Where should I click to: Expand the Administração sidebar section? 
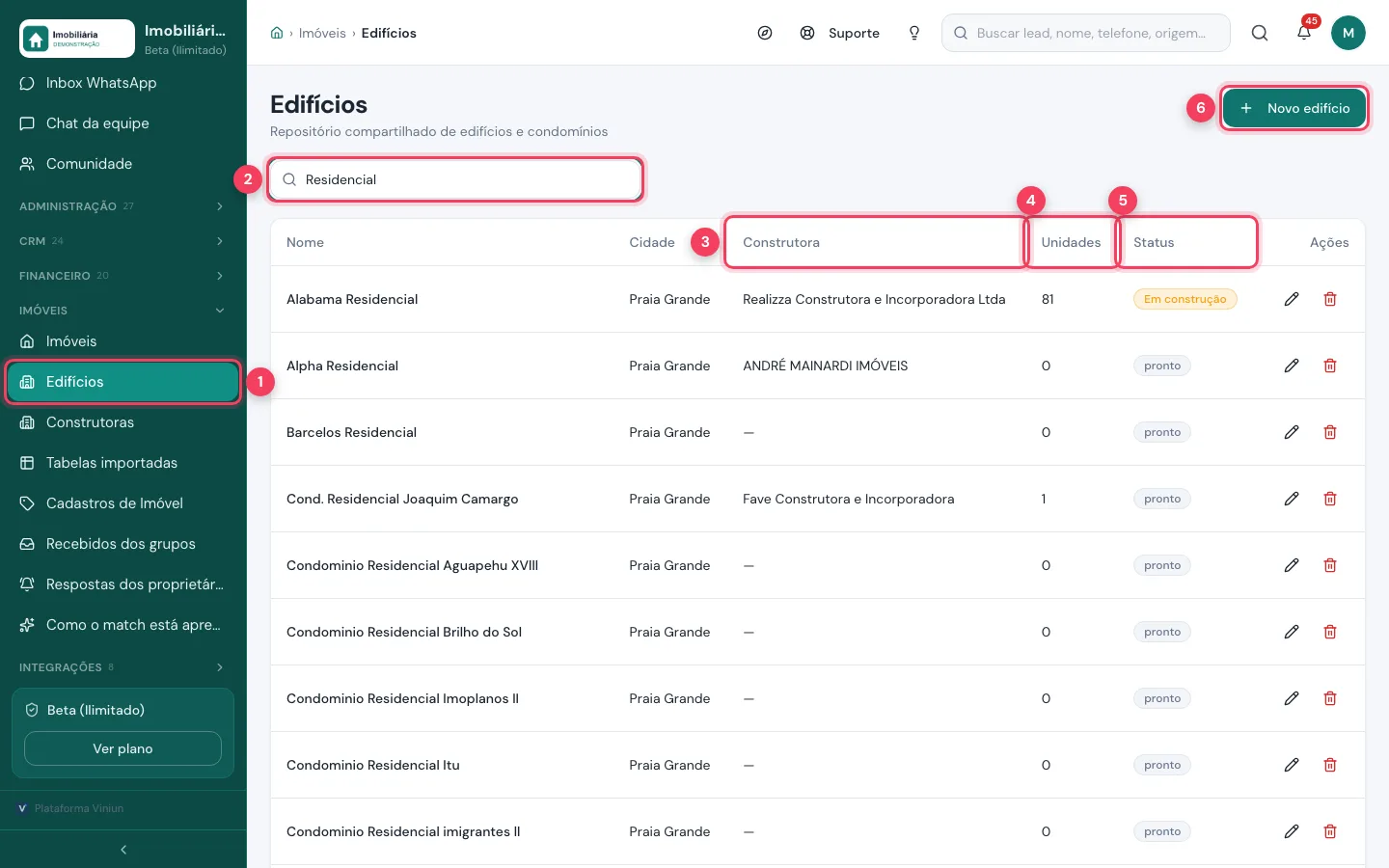pyautogui.click(x=123, y=206)
